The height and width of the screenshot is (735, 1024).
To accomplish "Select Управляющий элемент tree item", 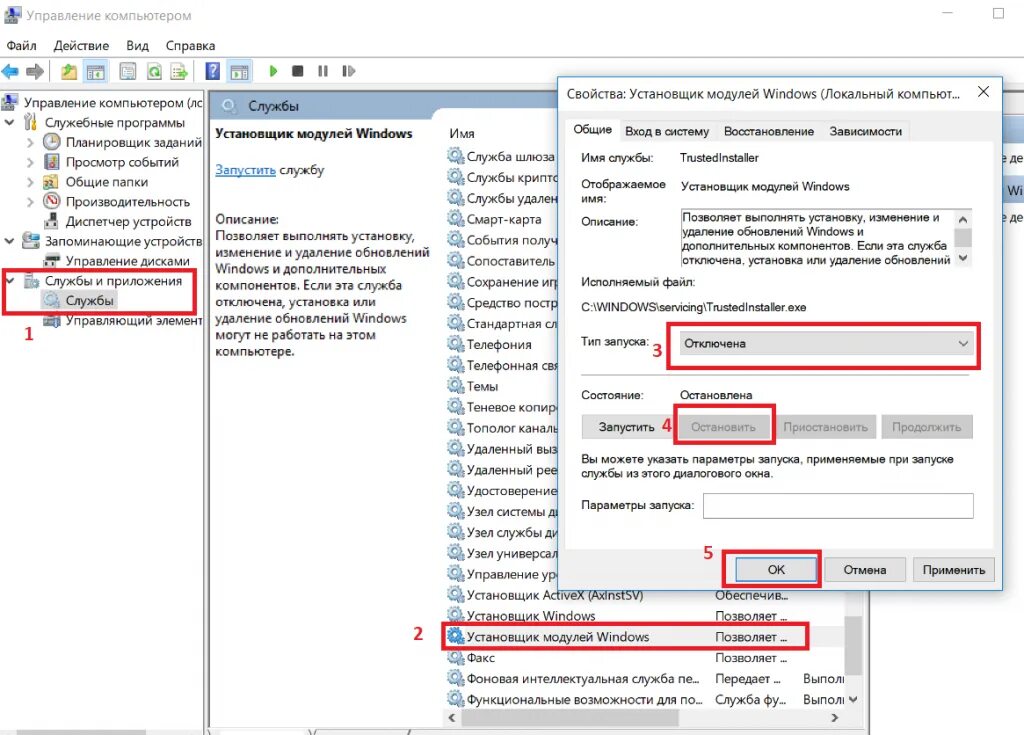I will (x=134, y=321).
